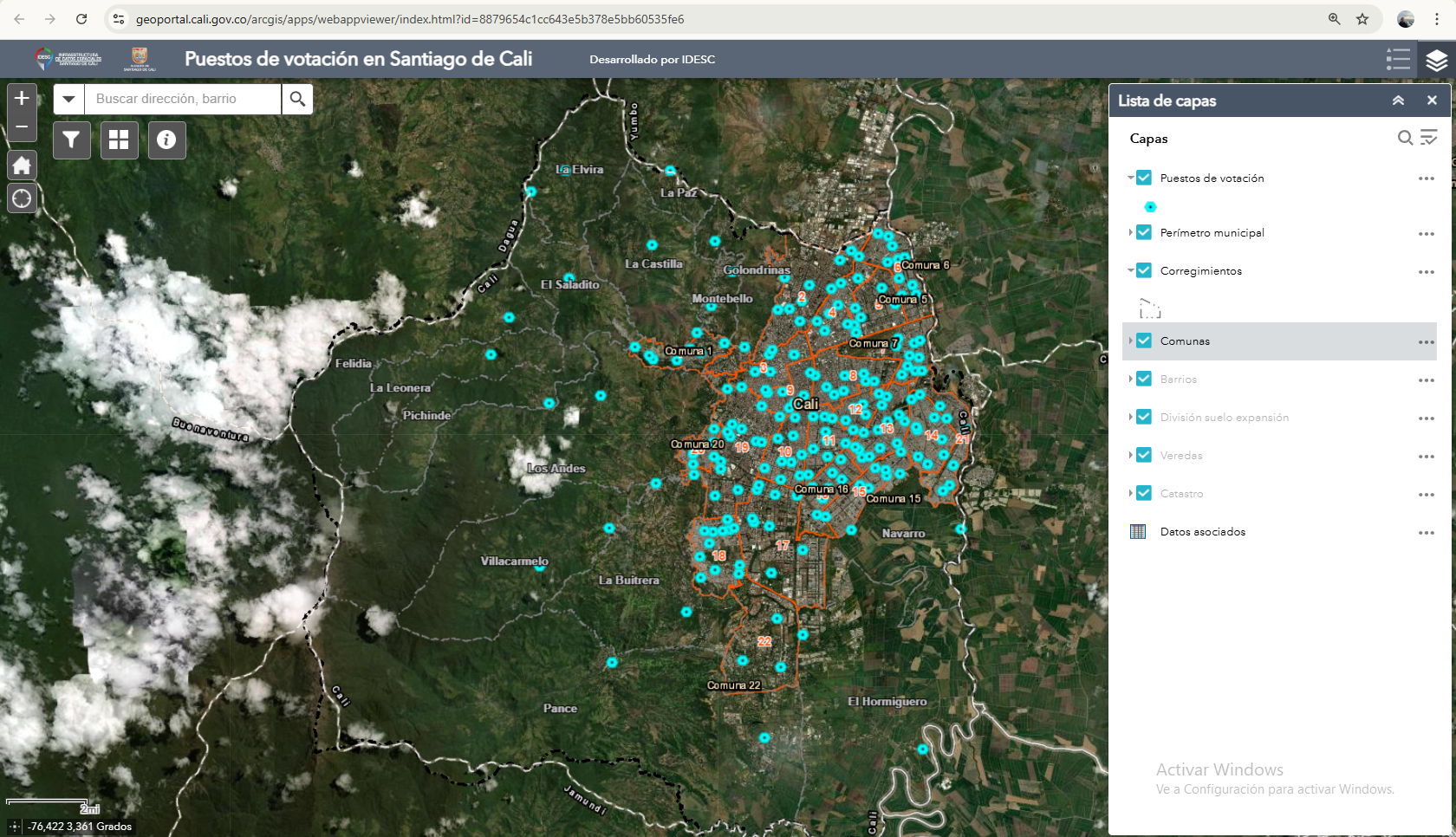Activate the my location tool
Screen dimensions: 1456x837
pyautogui.click(x=22, y=198)
